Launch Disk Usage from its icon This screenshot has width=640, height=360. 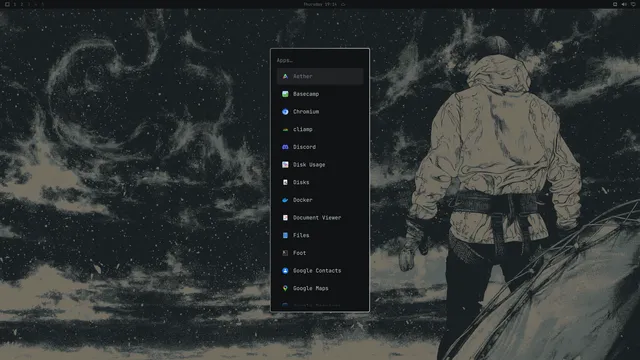pos(285,164)
